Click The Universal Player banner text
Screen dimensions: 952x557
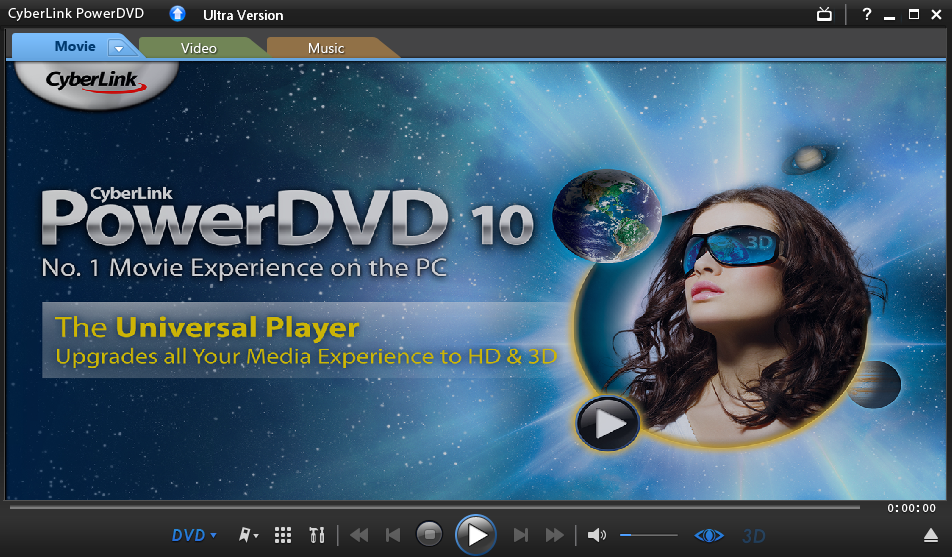click(x=207, y=327)
